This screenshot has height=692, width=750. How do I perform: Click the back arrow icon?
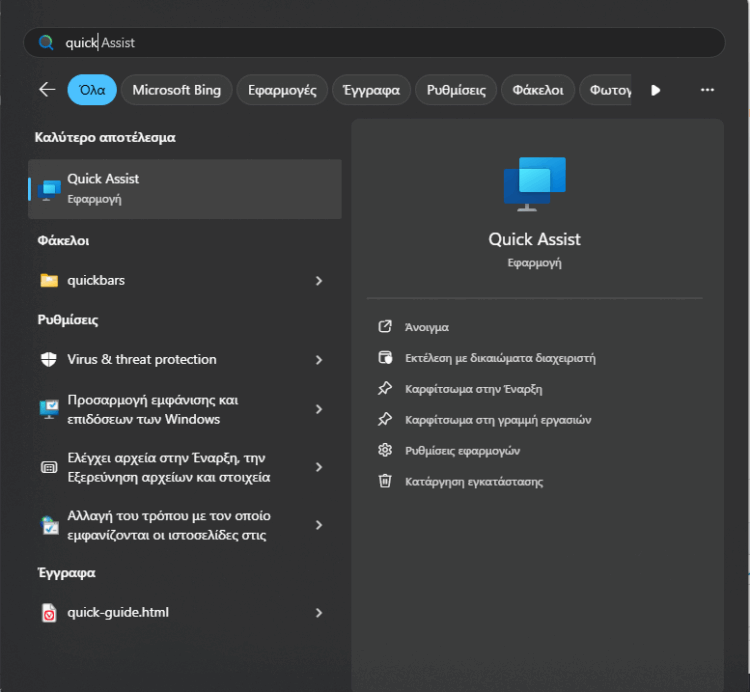point(47,90)
